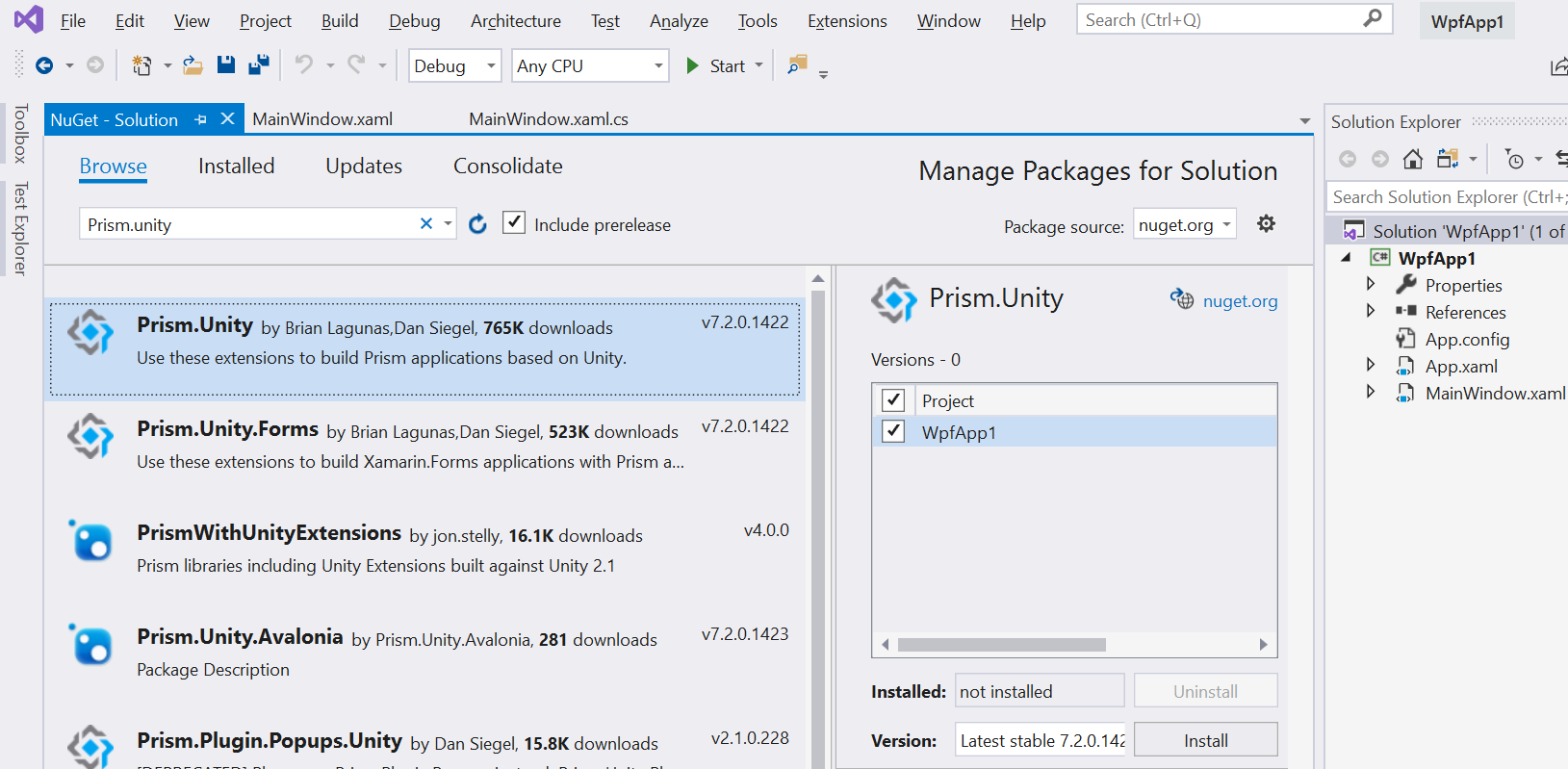Toggle the Include prerelease checkbox
The height and width of the screenshot is (769, 1568).
click(x=514, y=222)
